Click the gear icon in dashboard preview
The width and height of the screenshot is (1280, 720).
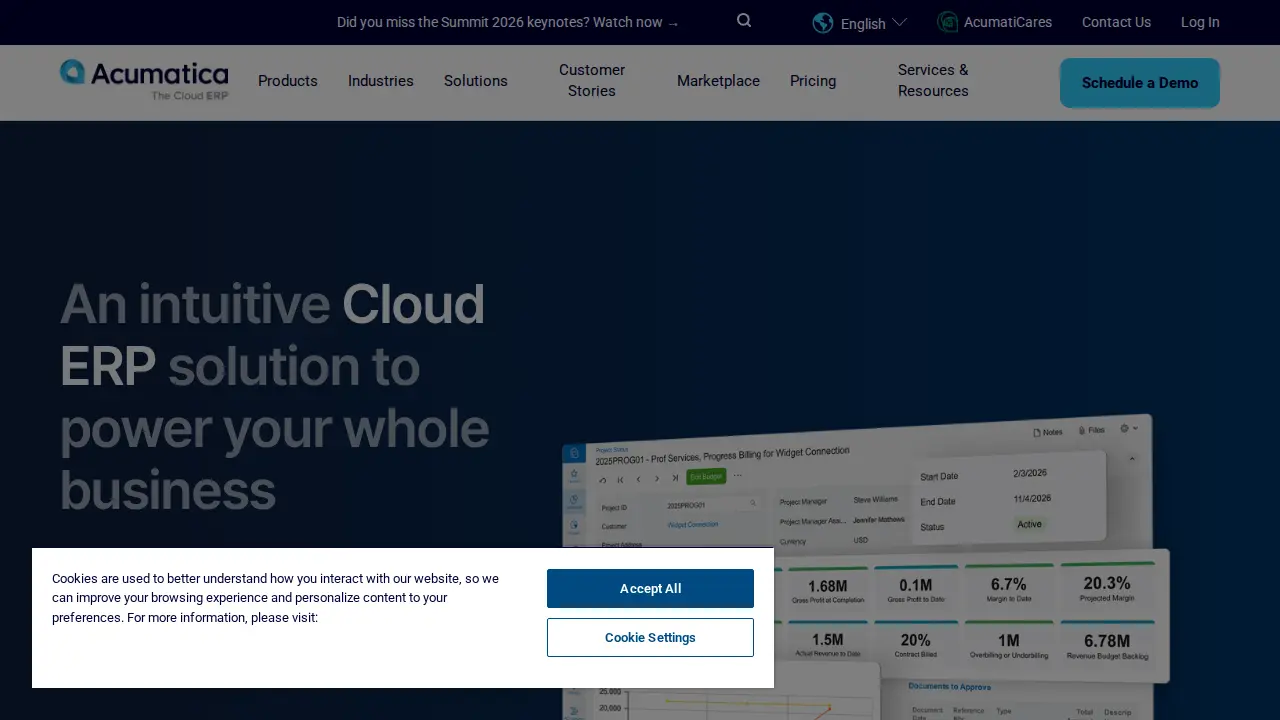pyautogui.click(x=1125, y=428)
